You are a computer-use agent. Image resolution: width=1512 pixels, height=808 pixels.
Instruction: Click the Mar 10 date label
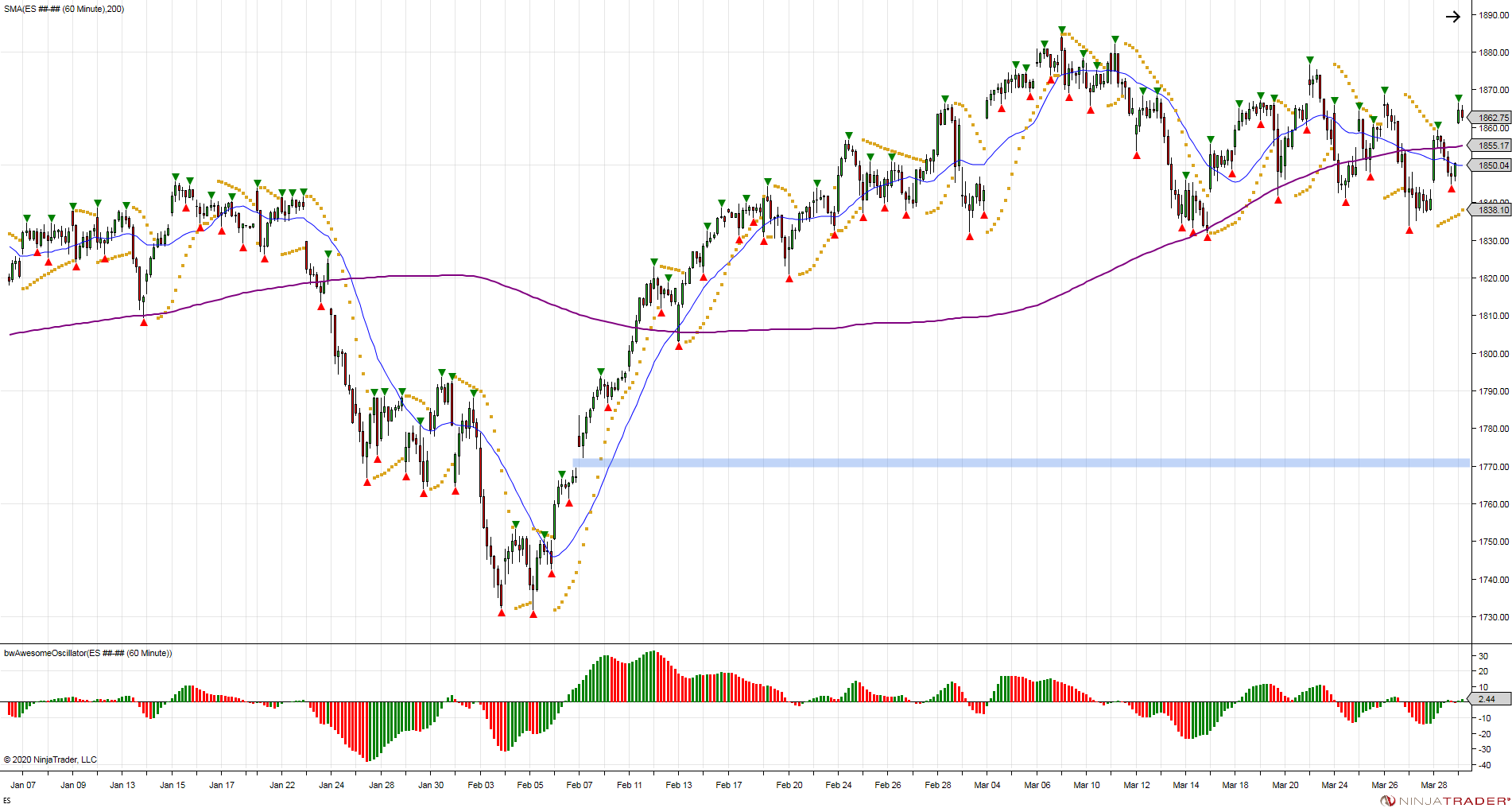click(x=1087, y=785)
